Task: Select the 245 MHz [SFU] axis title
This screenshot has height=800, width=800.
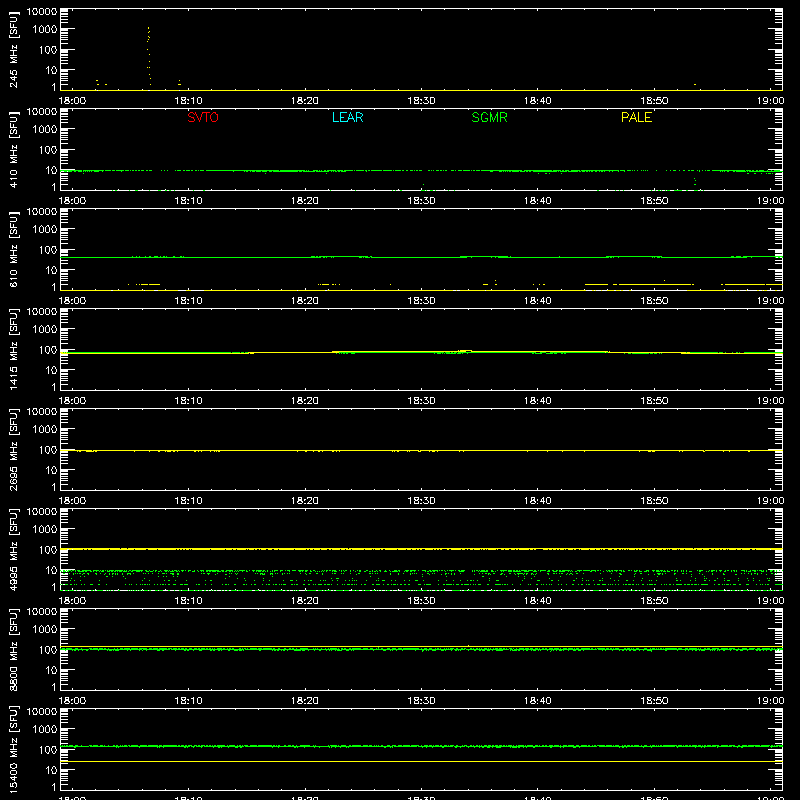Action: (13, 50)
